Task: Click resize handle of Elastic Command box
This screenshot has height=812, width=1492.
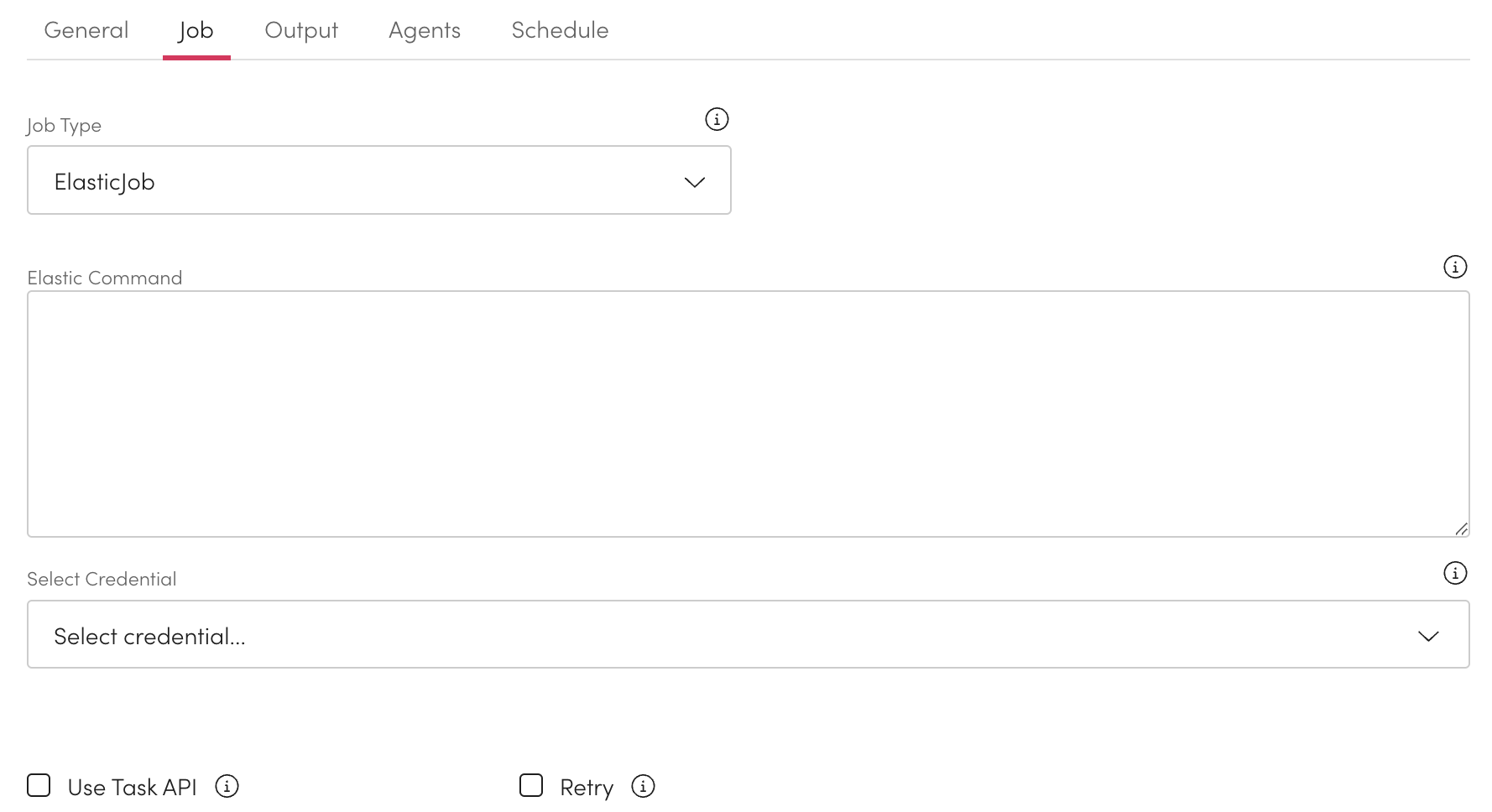Action: (x=1461, y=528)
